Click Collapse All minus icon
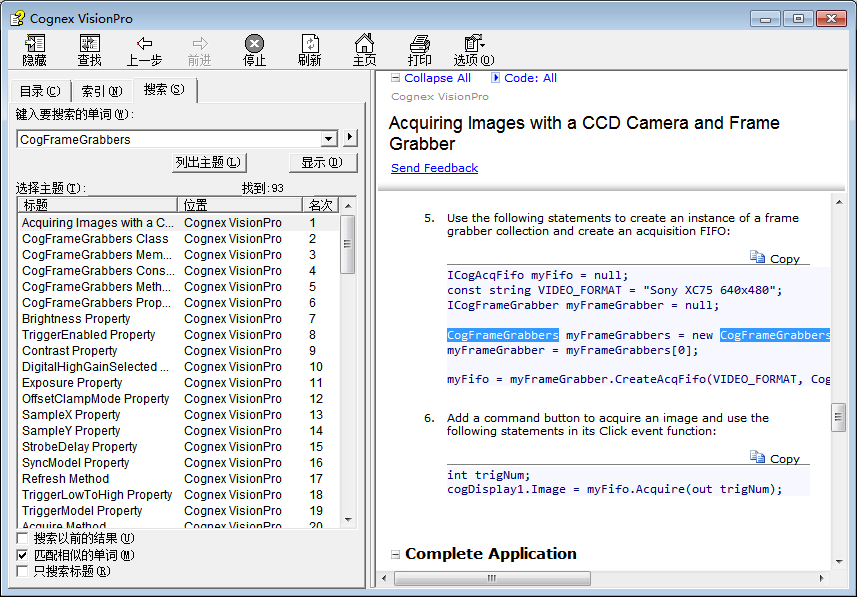857x597 pixels. [x=395, y=78]
